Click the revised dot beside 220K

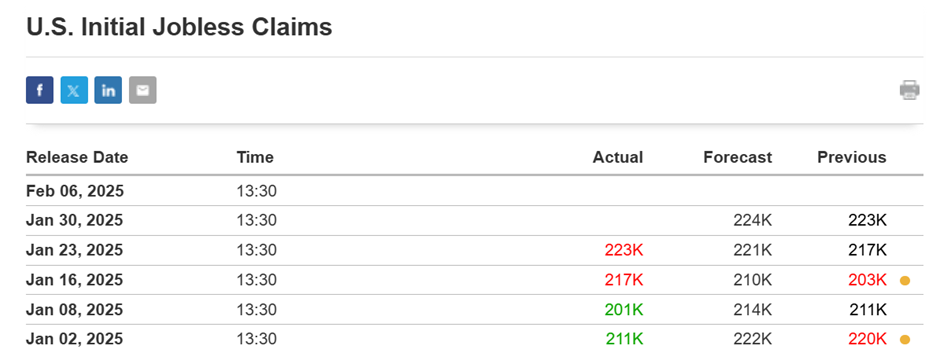pyautogui.click(x=905, y=339)
